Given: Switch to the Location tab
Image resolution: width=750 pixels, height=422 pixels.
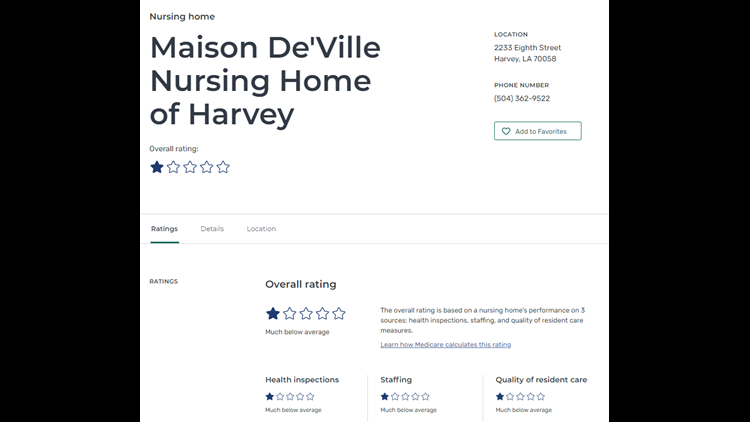Looking at the screenshot, I should pyautogui.click(x=261, y=229).
